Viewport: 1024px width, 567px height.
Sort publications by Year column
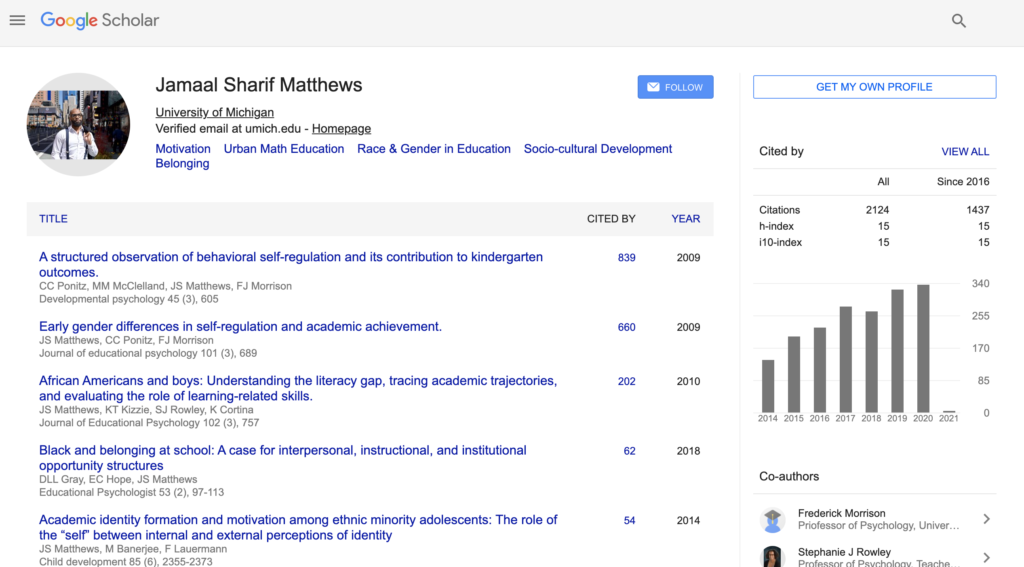tap(685, 218)
